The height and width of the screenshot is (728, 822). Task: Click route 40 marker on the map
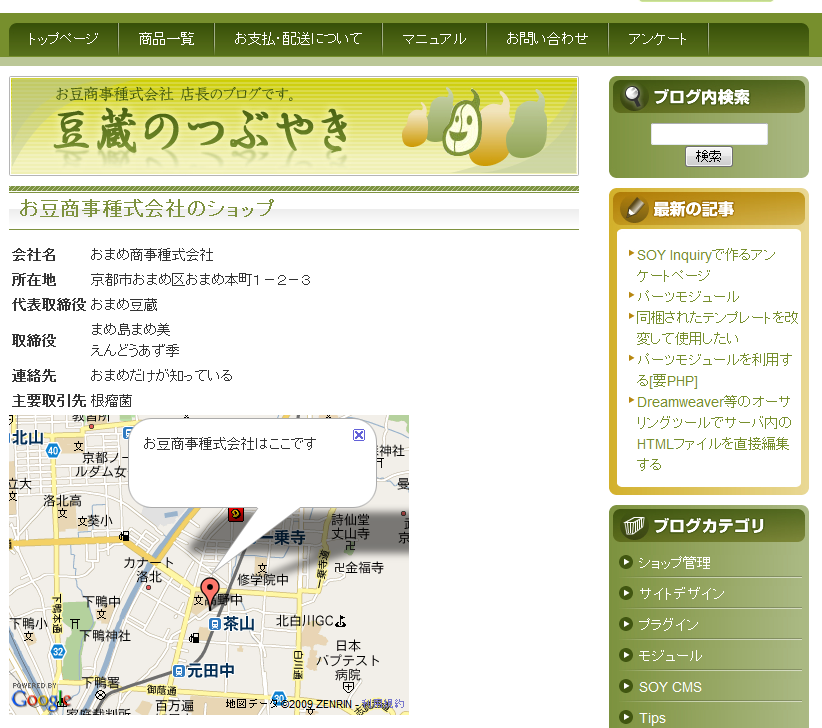click(x=53, y=450)
